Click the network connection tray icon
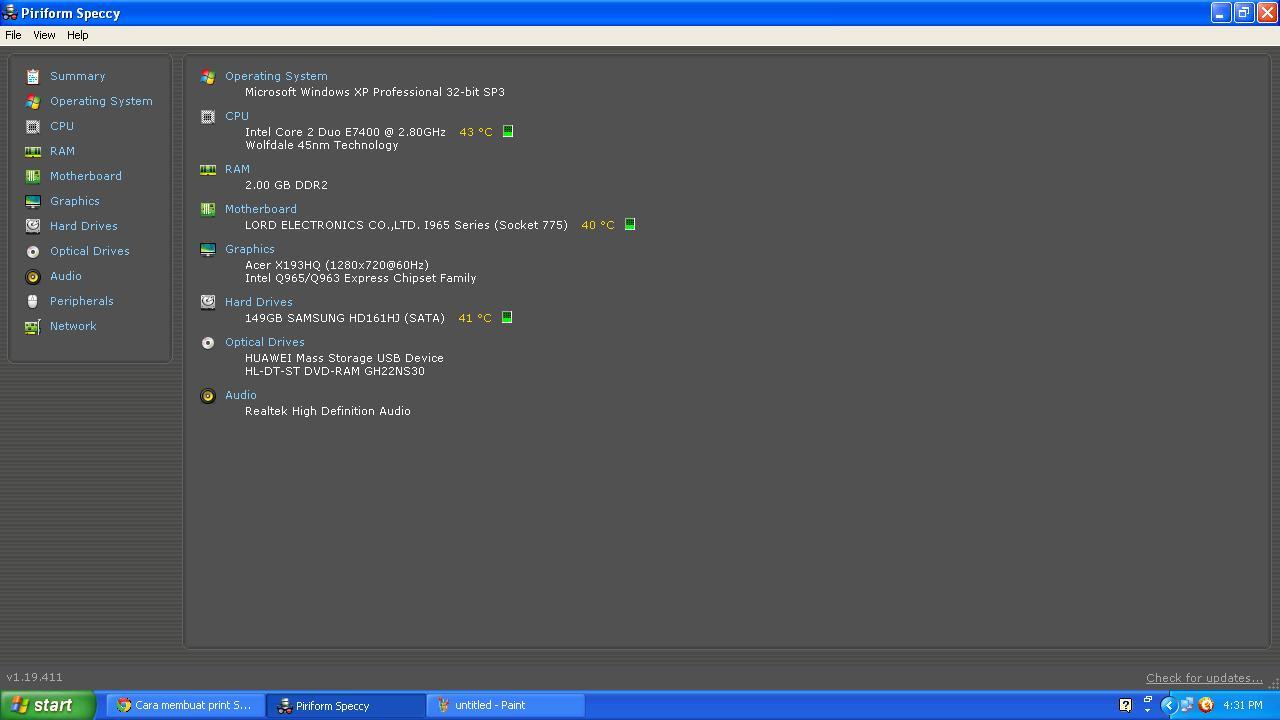 tap(1186, 705)
